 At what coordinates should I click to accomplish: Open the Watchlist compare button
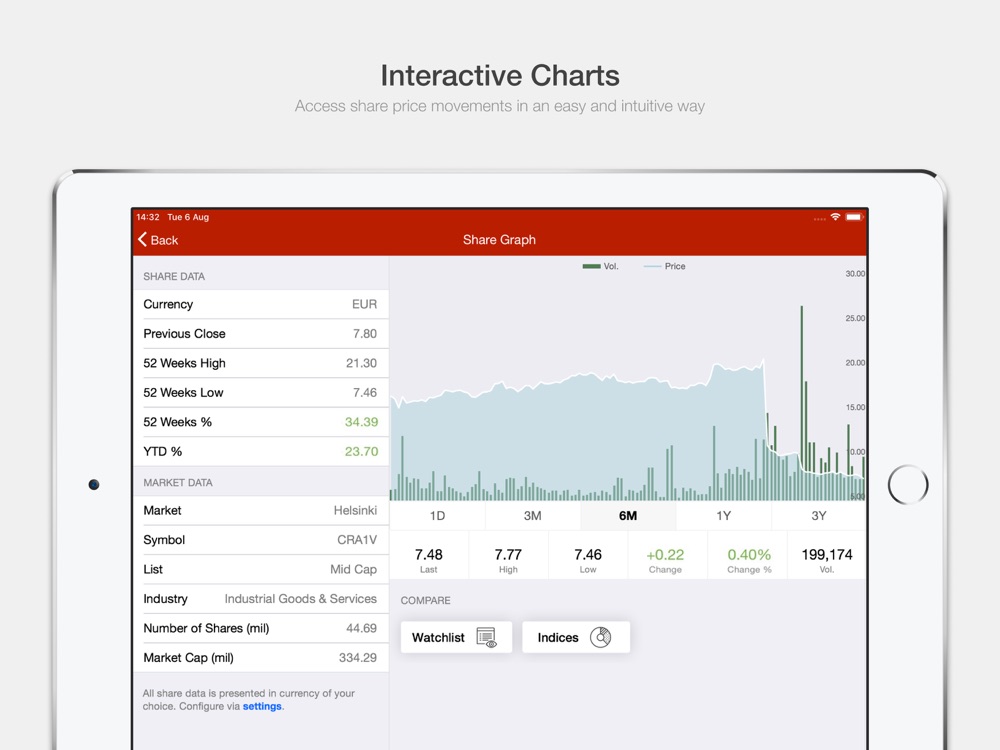pyautogui.click(x=456, y=637)
